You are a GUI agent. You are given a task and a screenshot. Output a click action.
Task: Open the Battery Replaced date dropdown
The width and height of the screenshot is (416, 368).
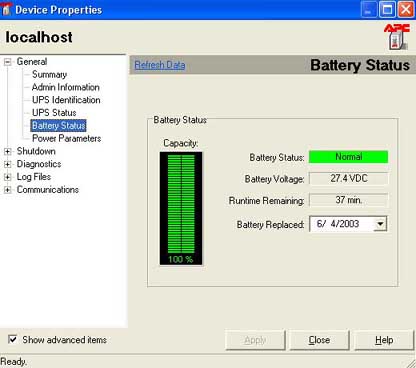tap(380, 224)
